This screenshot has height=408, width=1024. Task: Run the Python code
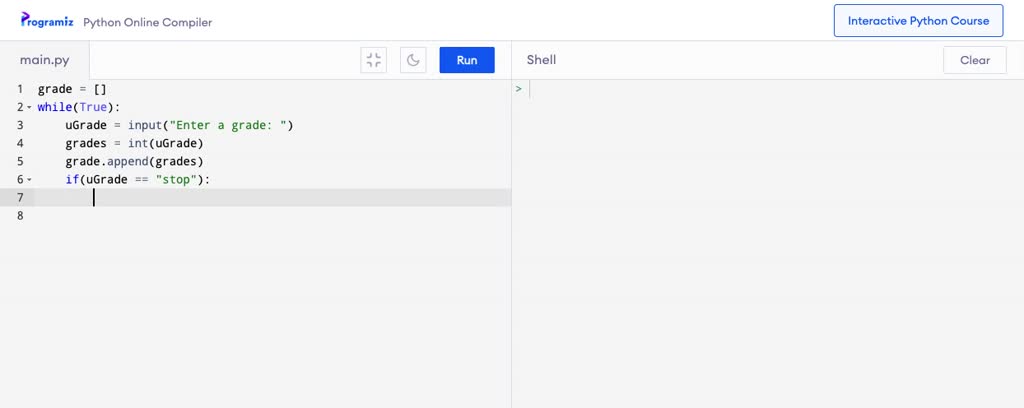click(467, 60)
